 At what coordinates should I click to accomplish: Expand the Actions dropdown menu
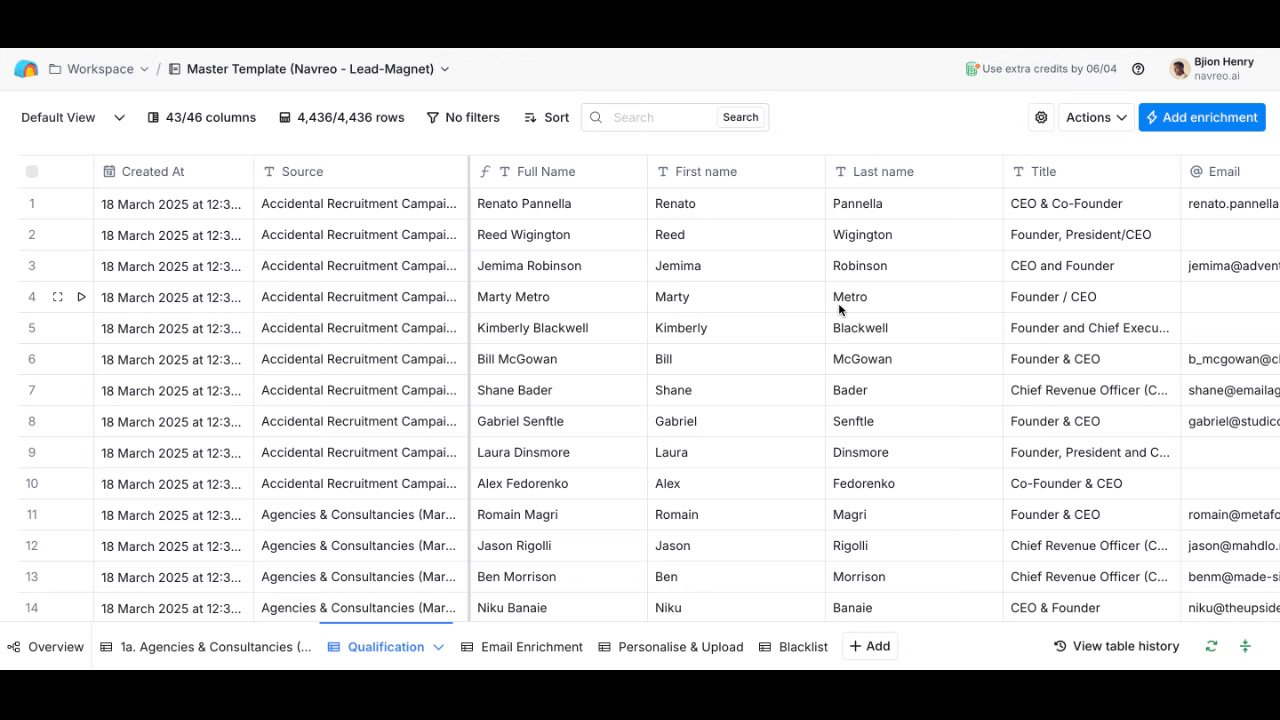click(1096, 117)
